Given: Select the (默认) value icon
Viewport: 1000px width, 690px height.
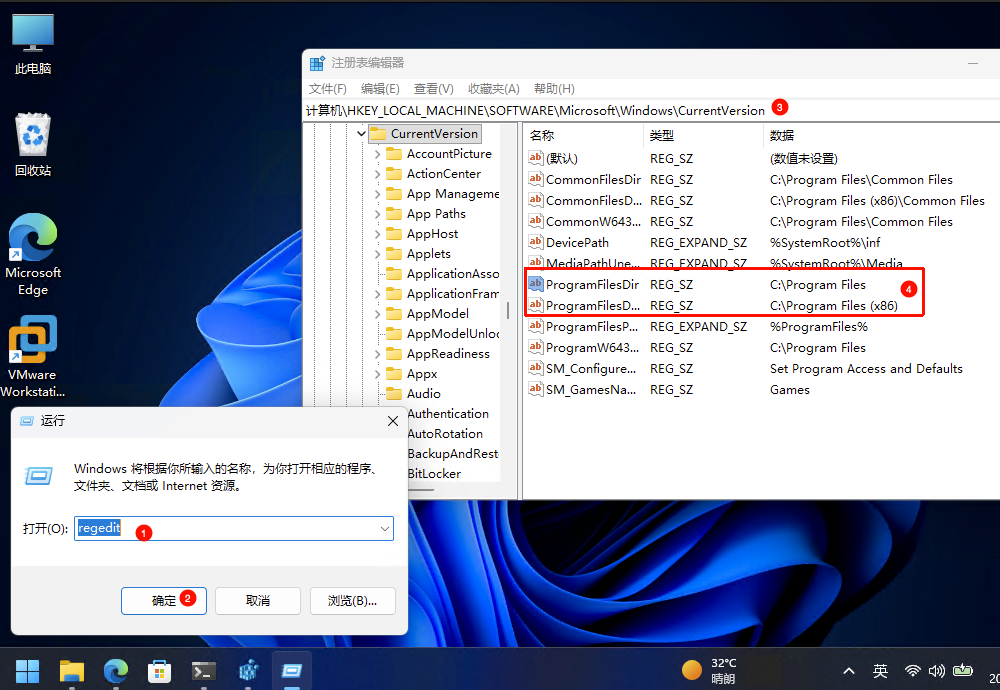Looking at the screenshot, I should (536, 158).
